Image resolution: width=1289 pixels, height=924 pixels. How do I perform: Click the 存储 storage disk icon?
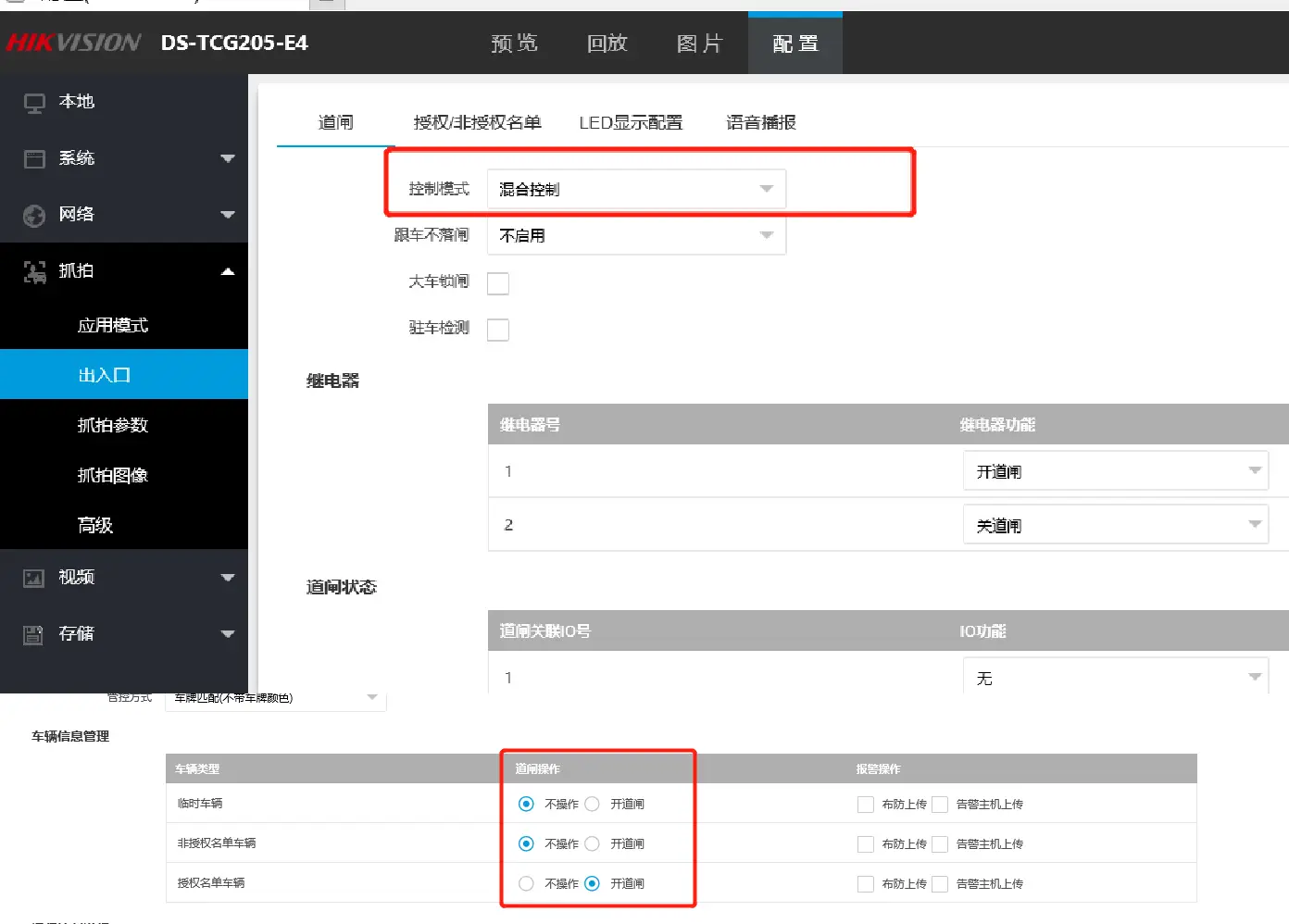click(x=34, y=634)
